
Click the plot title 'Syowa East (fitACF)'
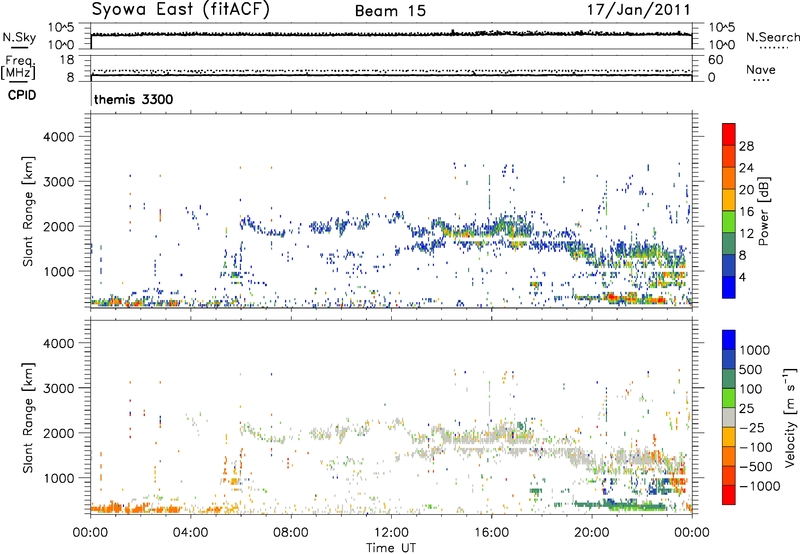point(180,9)
